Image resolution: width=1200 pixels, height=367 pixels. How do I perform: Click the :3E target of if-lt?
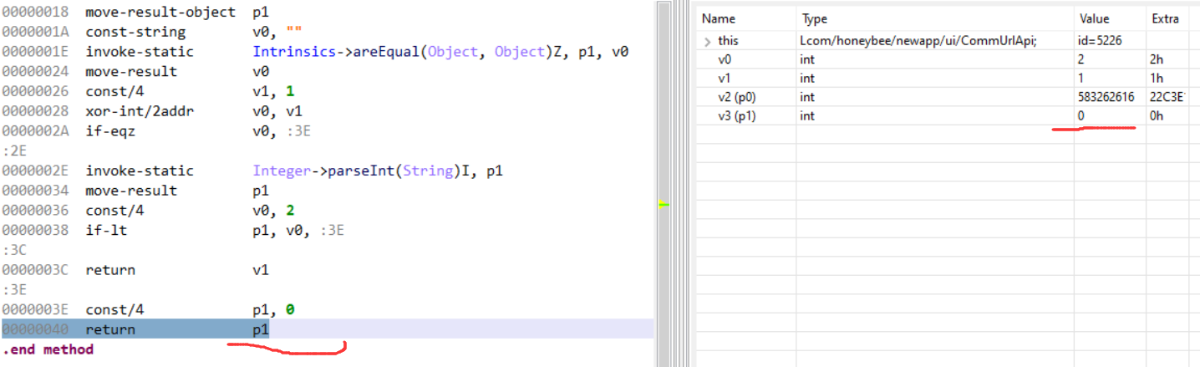tap(333, 230)
